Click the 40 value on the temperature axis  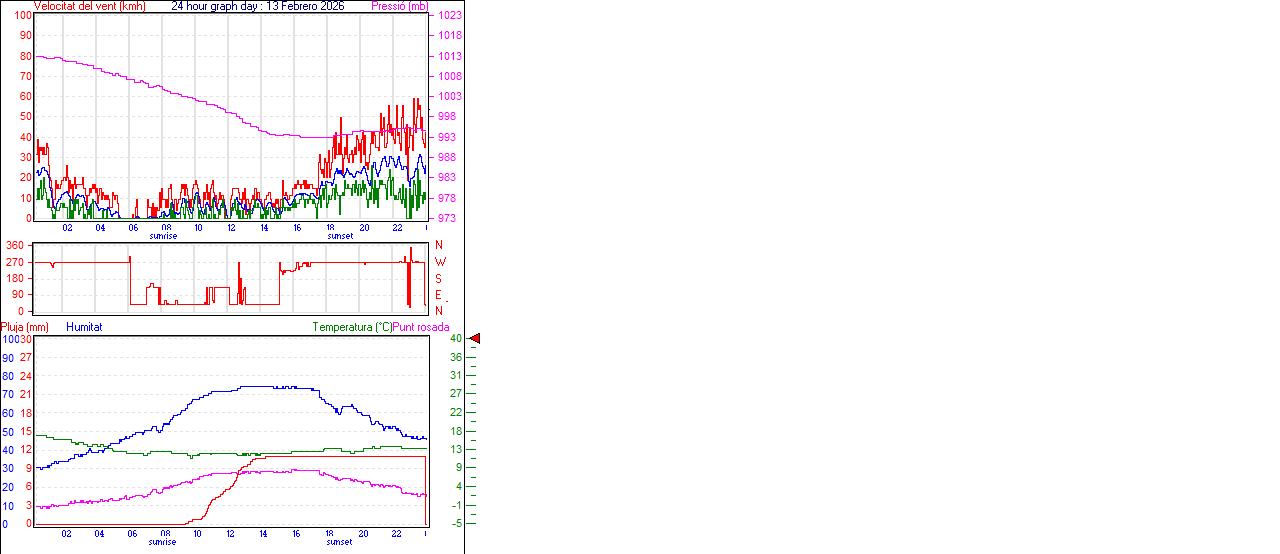[455, 339]
